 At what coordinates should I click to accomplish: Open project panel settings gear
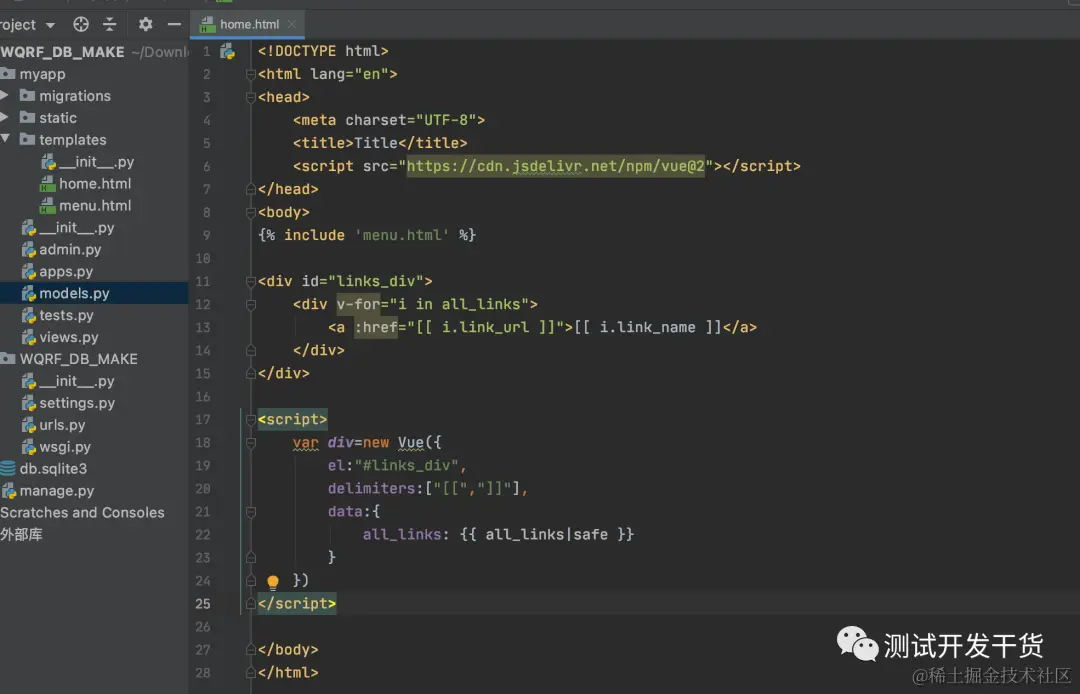point(145,25)
